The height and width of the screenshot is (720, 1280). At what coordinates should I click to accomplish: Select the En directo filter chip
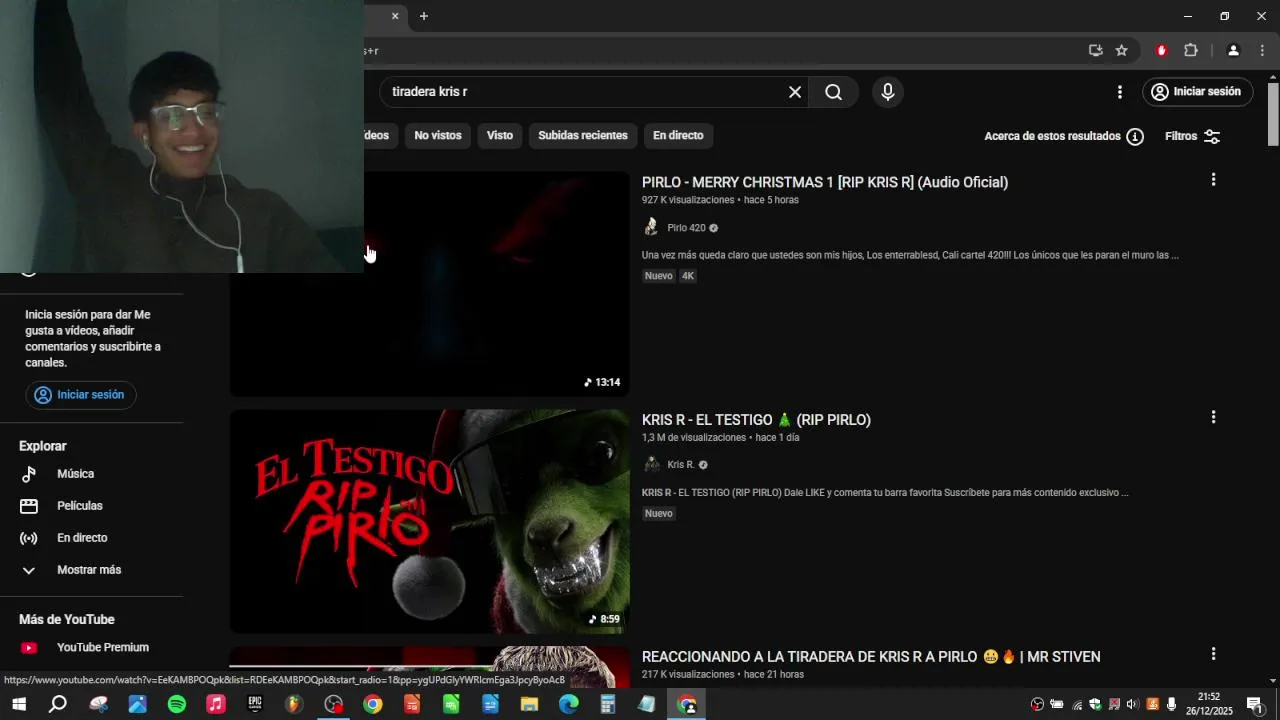pyautogui.click(x=678, y=135)
